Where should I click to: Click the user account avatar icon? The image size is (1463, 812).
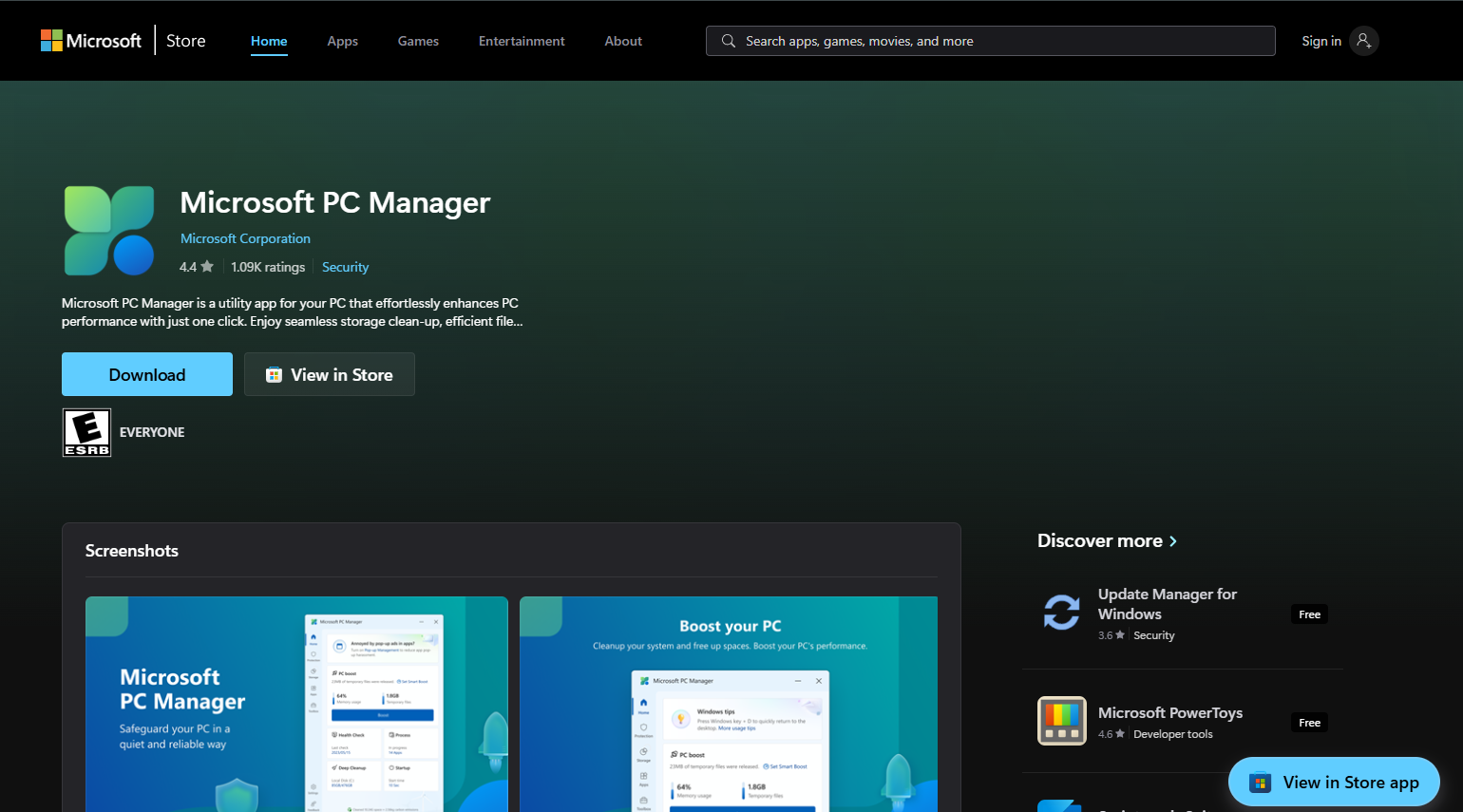coord(1363,41)
